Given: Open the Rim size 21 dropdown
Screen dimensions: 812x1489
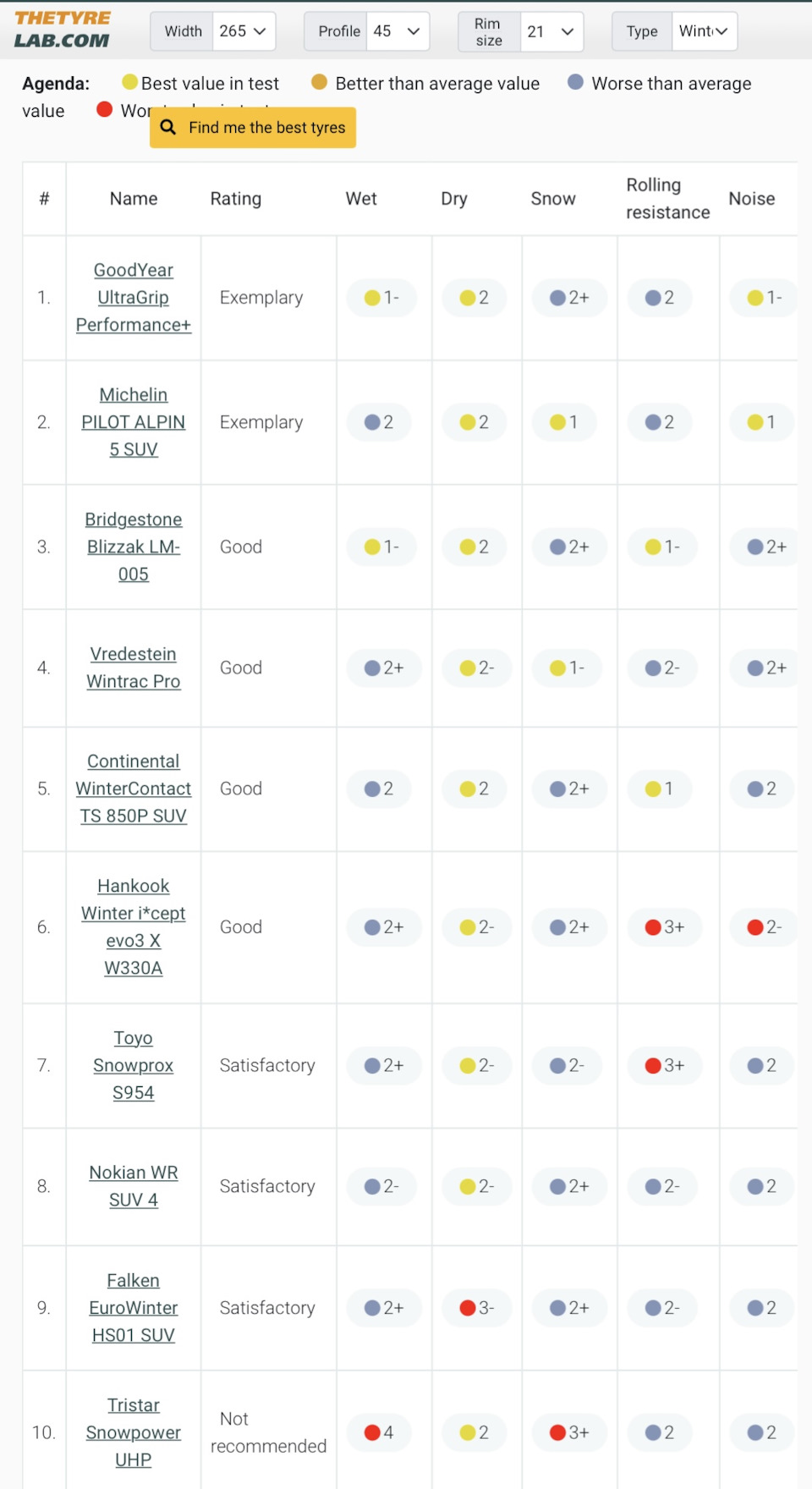Looking at the screenshot, I should pyautogui.click(x=551, y=31).
